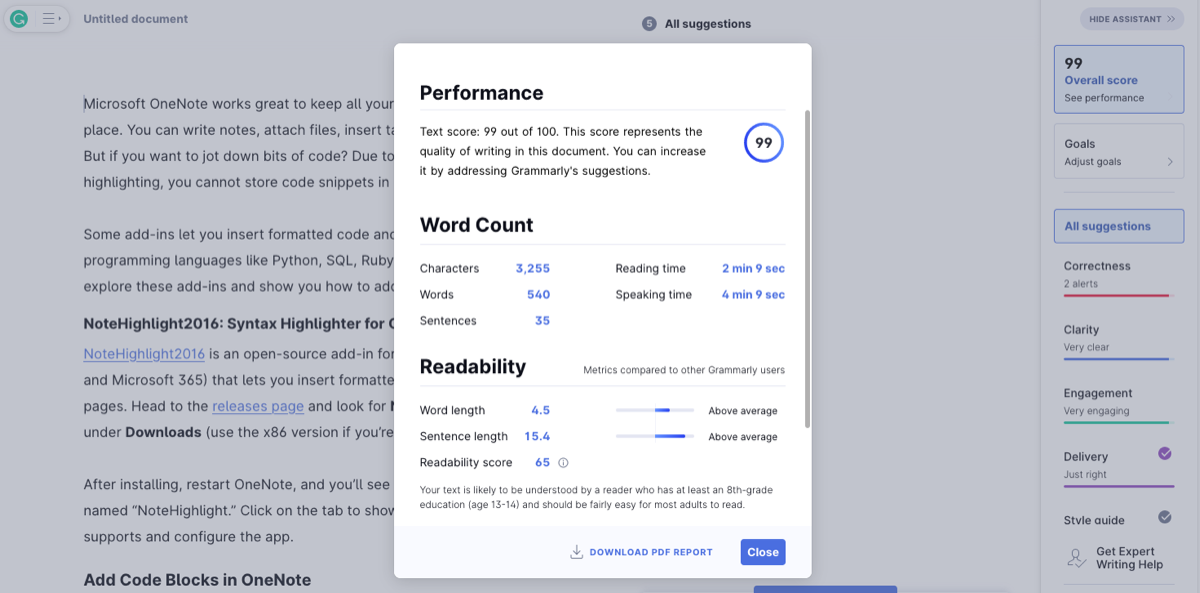
Task: Click the 'Some add-ins let you insert' paragraph line
Action: [239, 235]
